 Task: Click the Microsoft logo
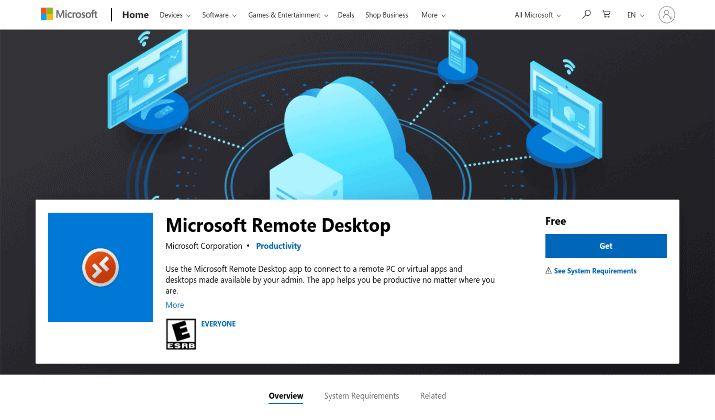[x=69, y=15]
